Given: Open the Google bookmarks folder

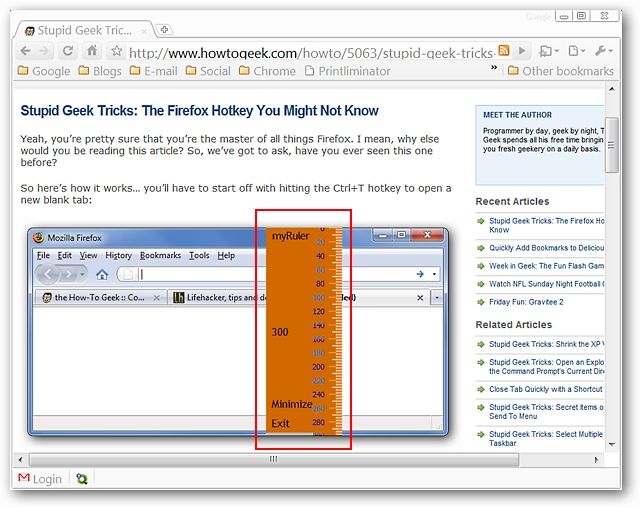Looking at the screenshot, I should click(x=44, y=71).
